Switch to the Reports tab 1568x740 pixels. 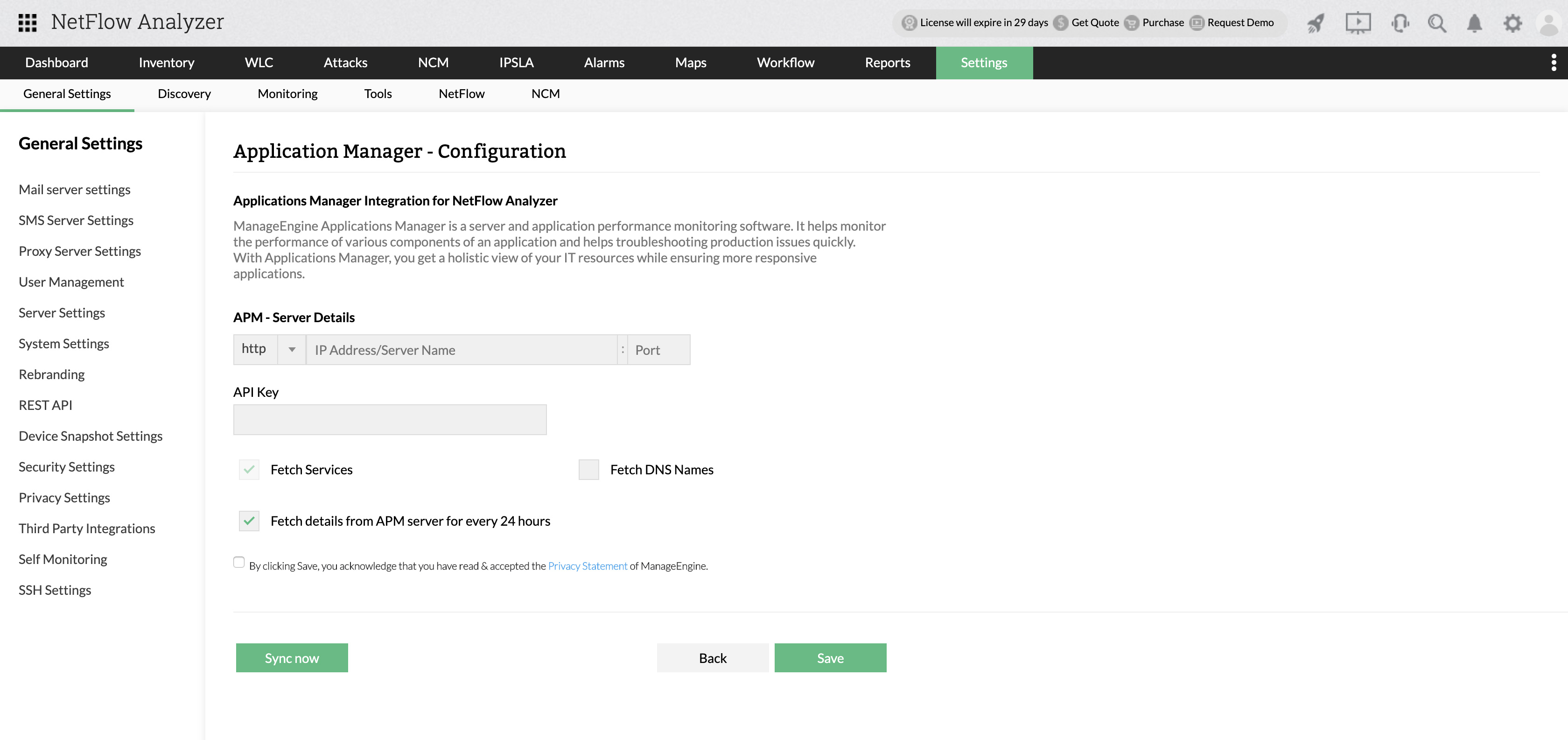(x=887, y=63)
